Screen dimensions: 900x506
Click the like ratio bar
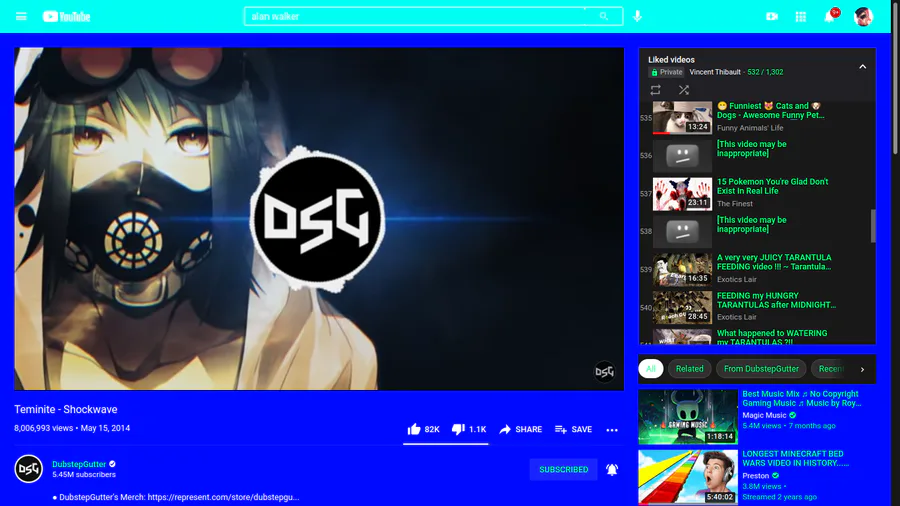445,443
